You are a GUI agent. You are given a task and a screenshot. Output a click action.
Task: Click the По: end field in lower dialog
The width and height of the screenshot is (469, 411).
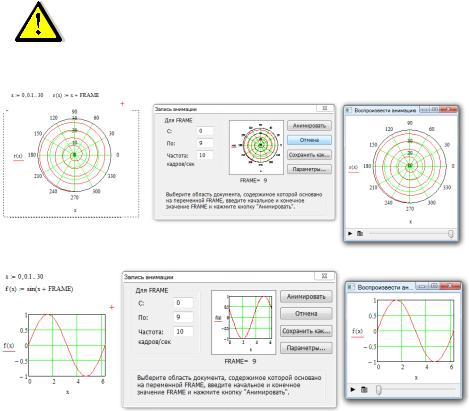(x=183, y=317)
